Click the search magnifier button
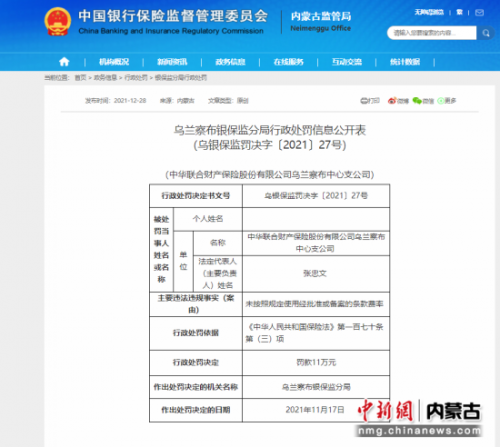Screen dimensions: 500x447 tap(485, 33)
